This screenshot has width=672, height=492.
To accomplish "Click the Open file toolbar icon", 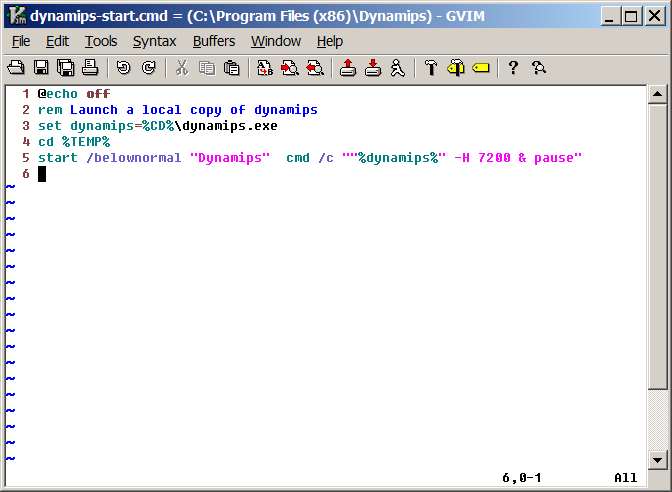I will tap(16, 68).
